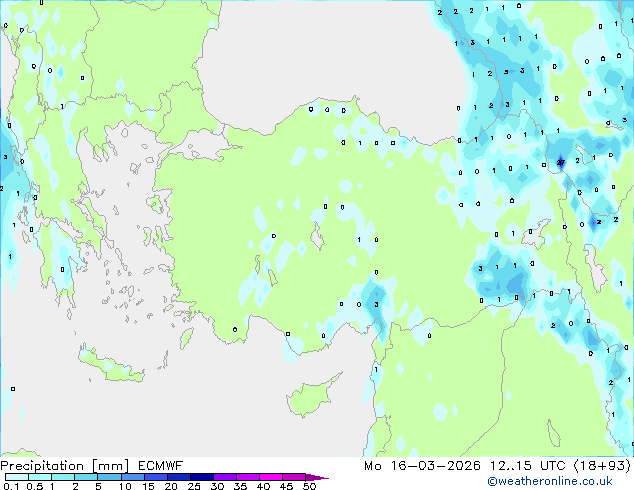The height and width of the screenshot is (490, 634).
Task: Pick the lightest 0.1–0.5 mm legend swatch
Action: 17,477
